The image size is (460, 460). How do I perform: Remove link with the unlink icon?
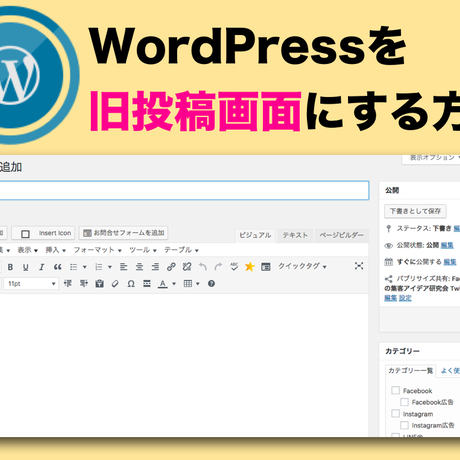[x=187, y=267]
